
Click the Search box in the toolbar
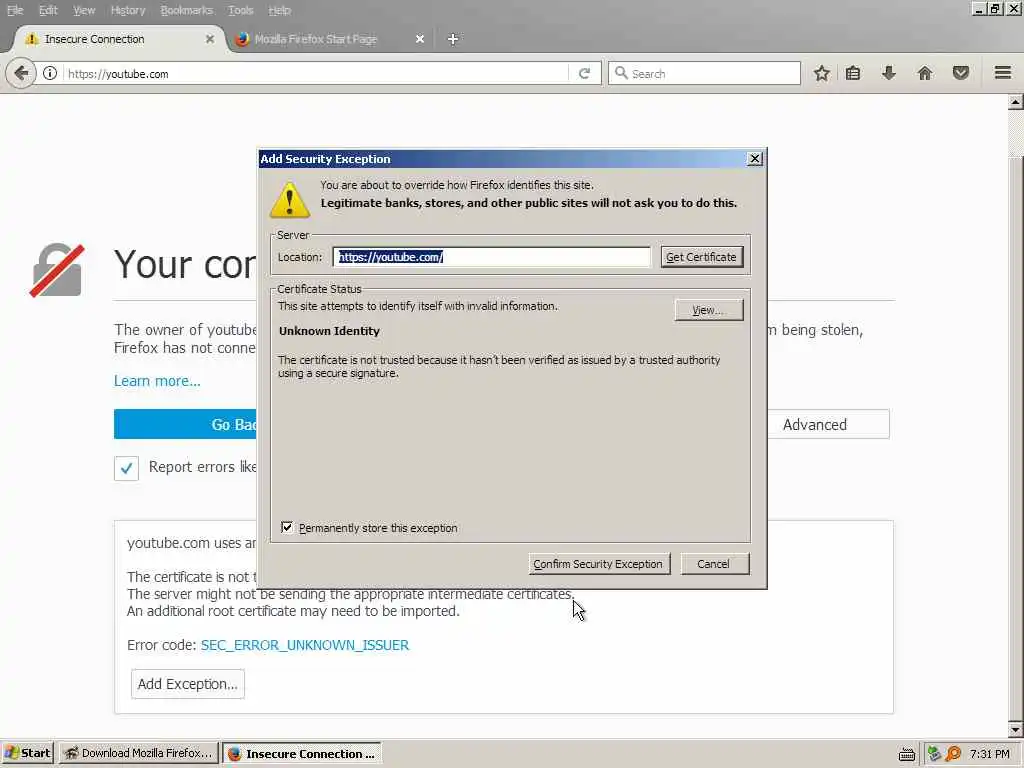(x=704, y=73)
